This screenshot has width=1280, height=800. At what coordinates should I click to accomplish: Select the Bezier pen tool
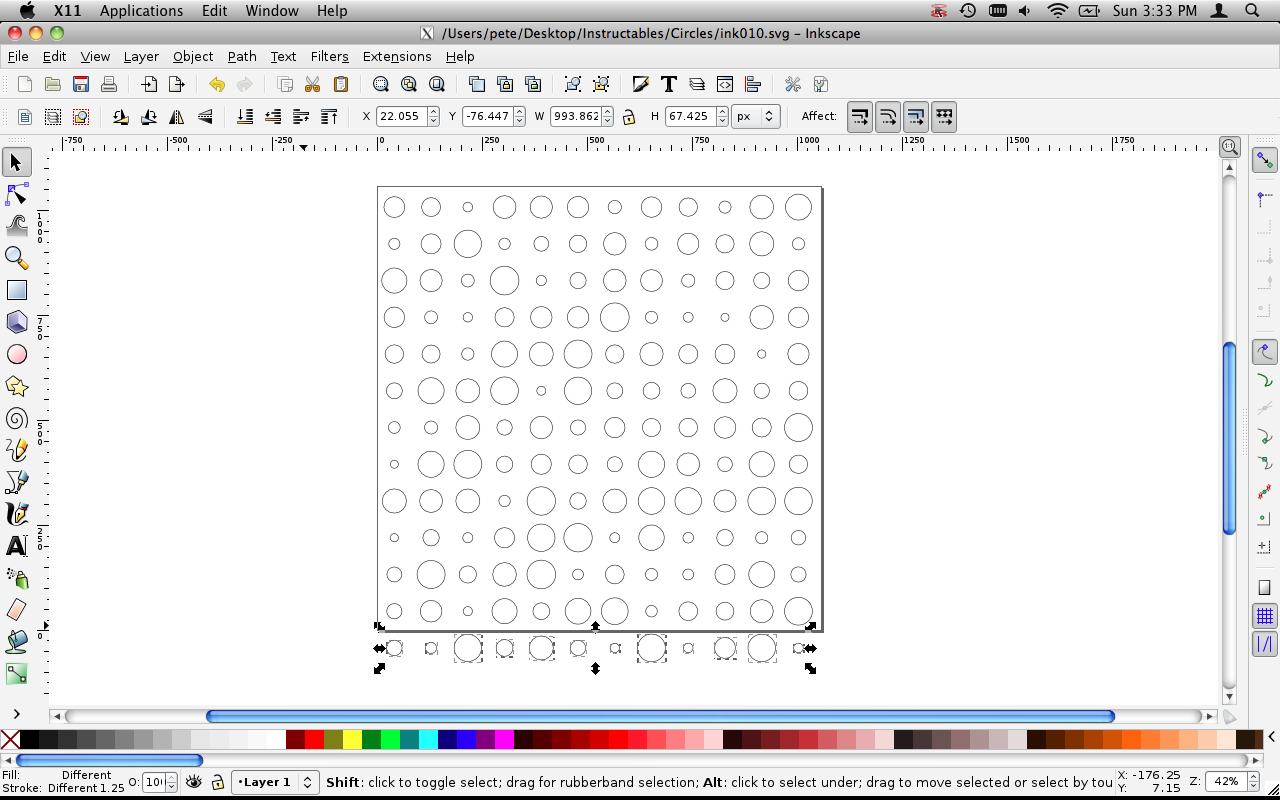(x=17, y=482)
